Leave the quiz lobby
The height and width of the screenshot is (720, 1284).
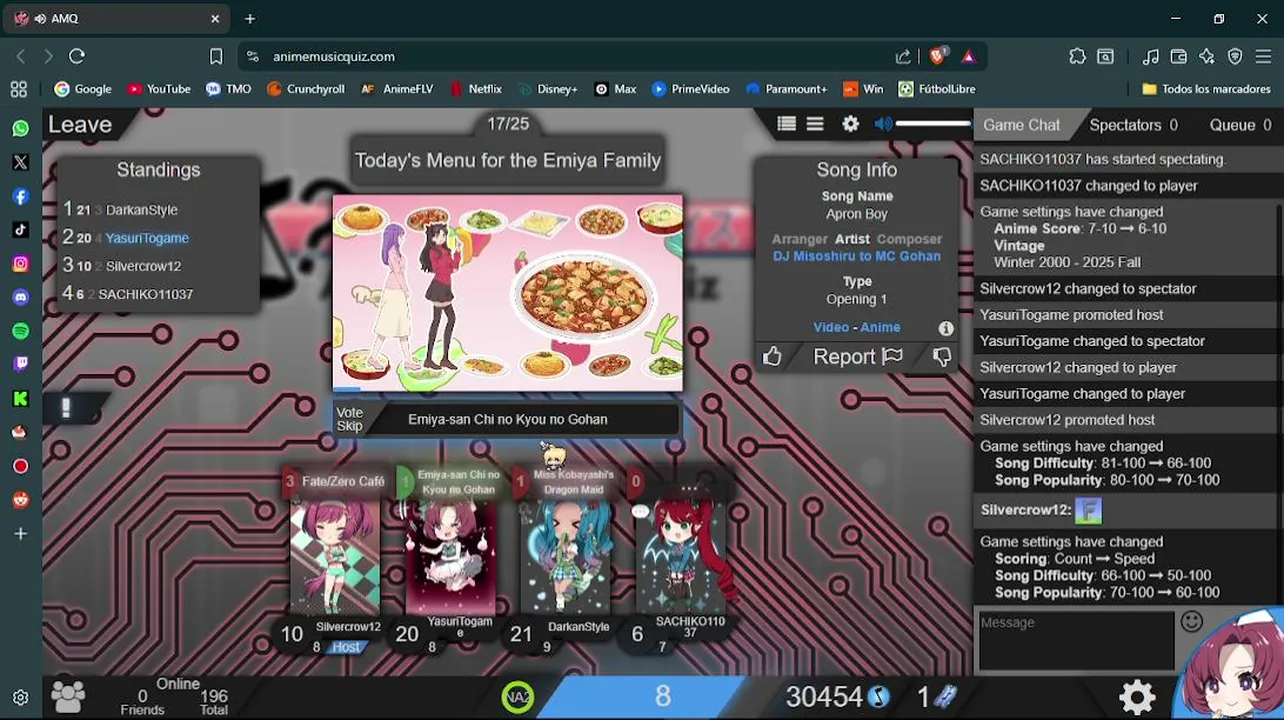coord(80,124)
